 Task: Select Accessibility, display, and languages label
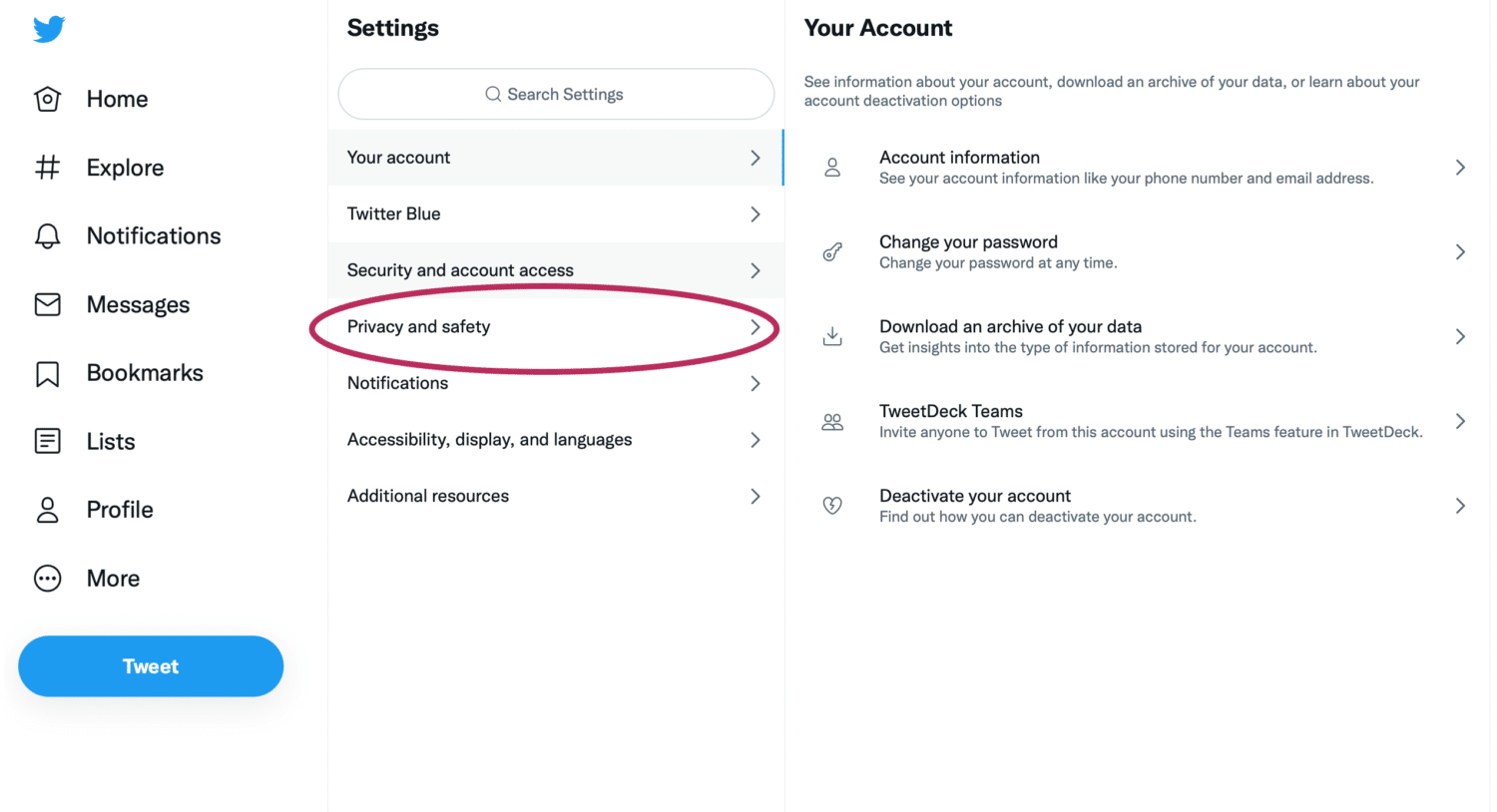489,440
